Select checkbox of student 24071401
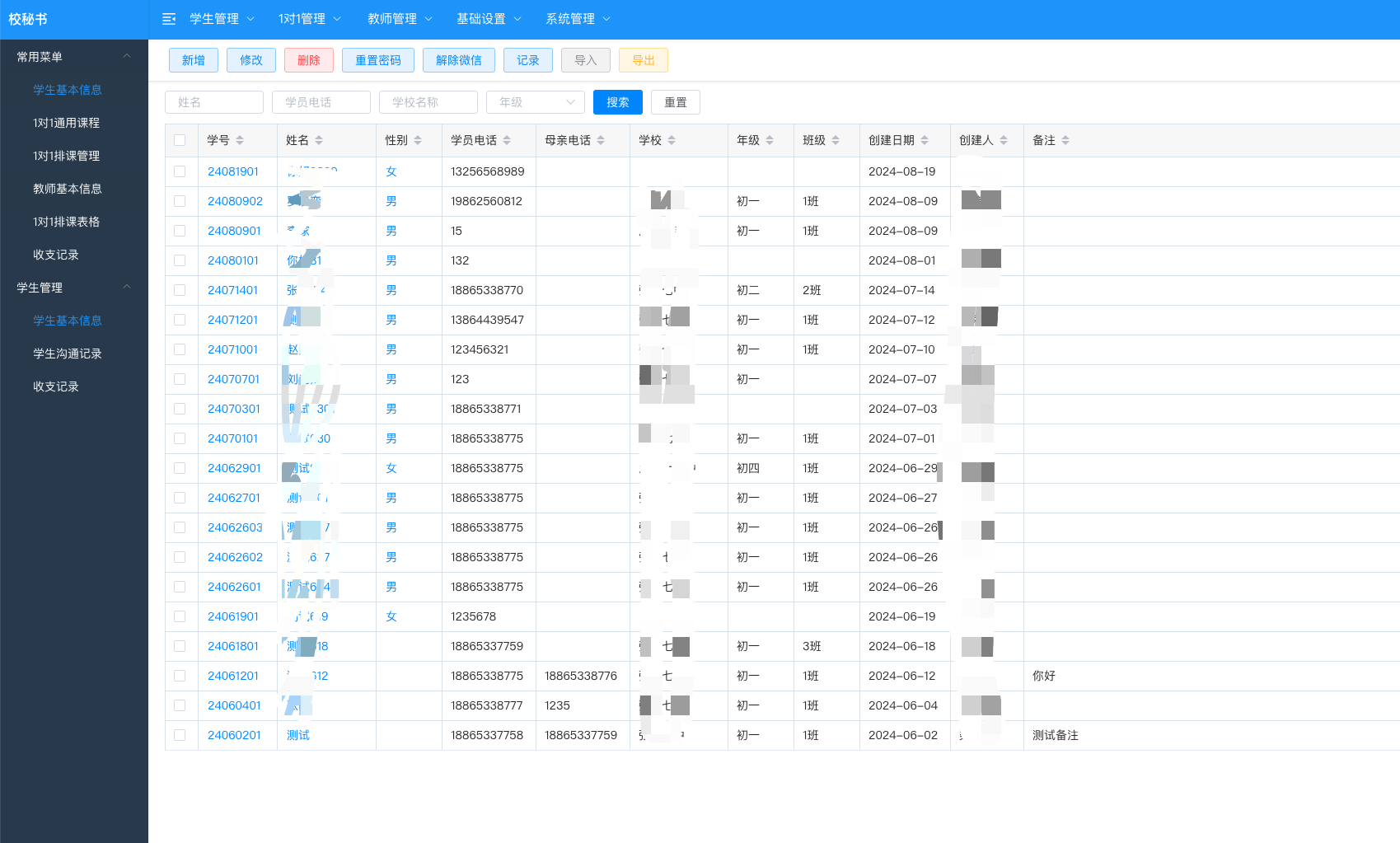This screenshot has width=1400, height=843. 180,290
